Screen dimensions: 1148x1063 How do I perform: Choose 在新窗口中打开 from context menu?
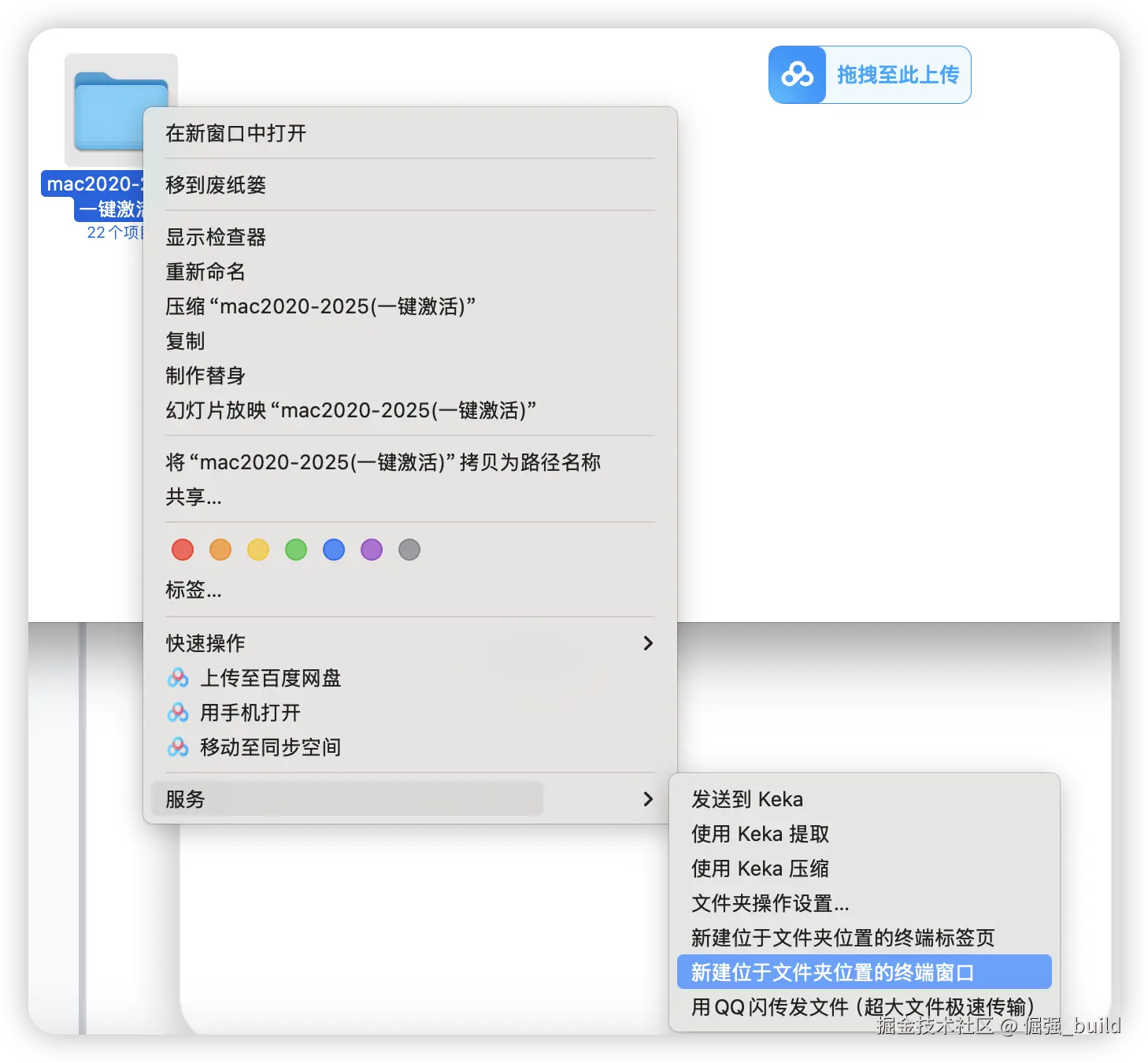(x=410, y=133)
